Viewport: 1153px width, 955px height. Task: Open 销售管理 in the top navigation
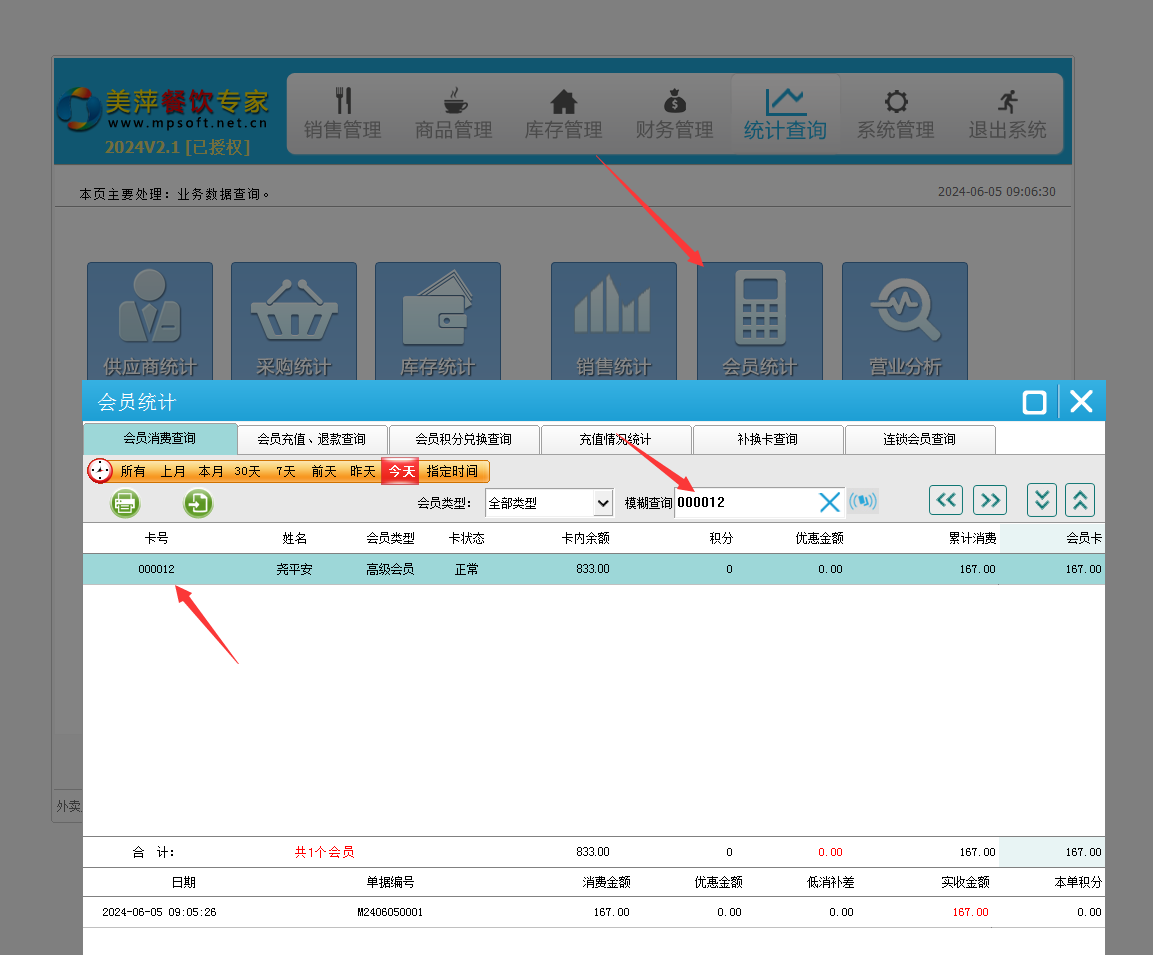point(343,114)
